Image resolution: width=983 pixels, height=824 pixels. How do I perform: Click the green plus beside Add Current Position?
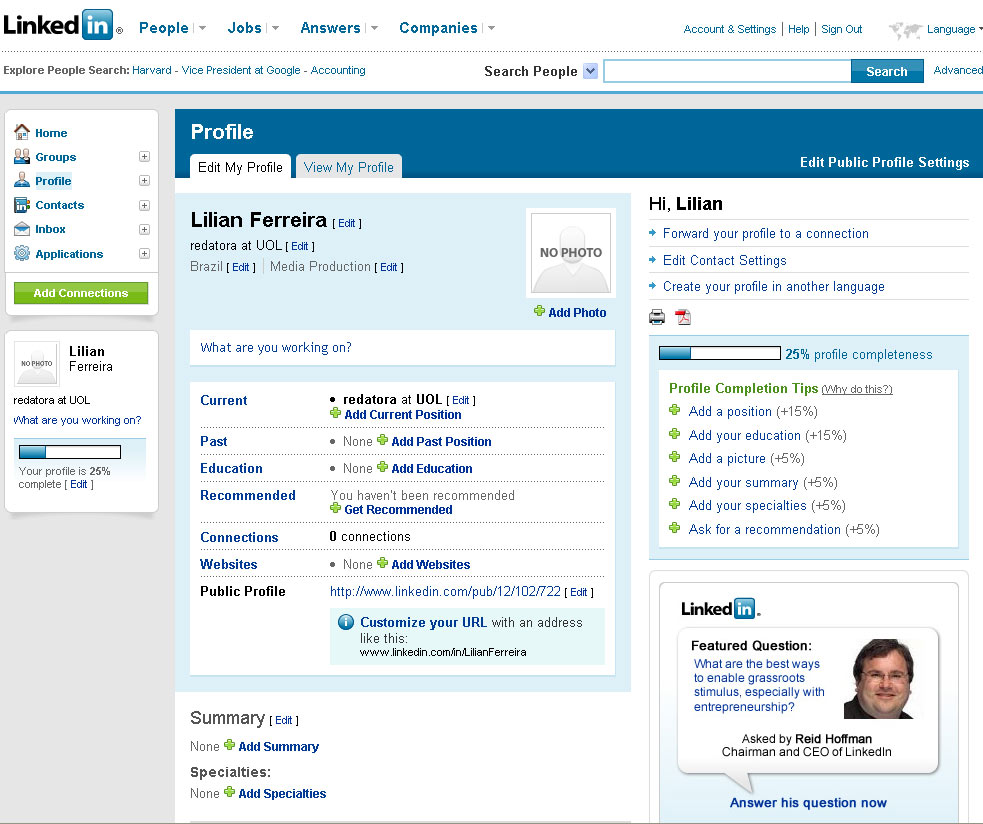click(335, 413)
